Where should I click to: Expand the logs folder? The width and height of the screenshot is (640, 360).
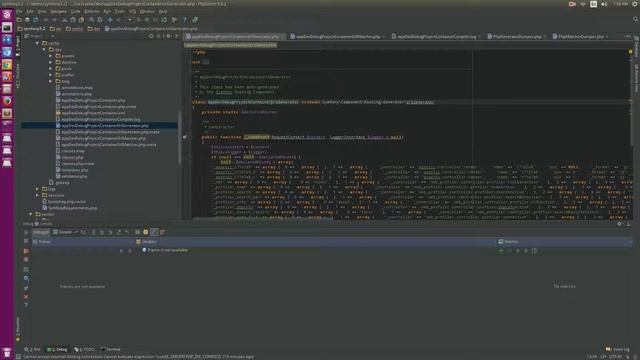click(37, 189)
